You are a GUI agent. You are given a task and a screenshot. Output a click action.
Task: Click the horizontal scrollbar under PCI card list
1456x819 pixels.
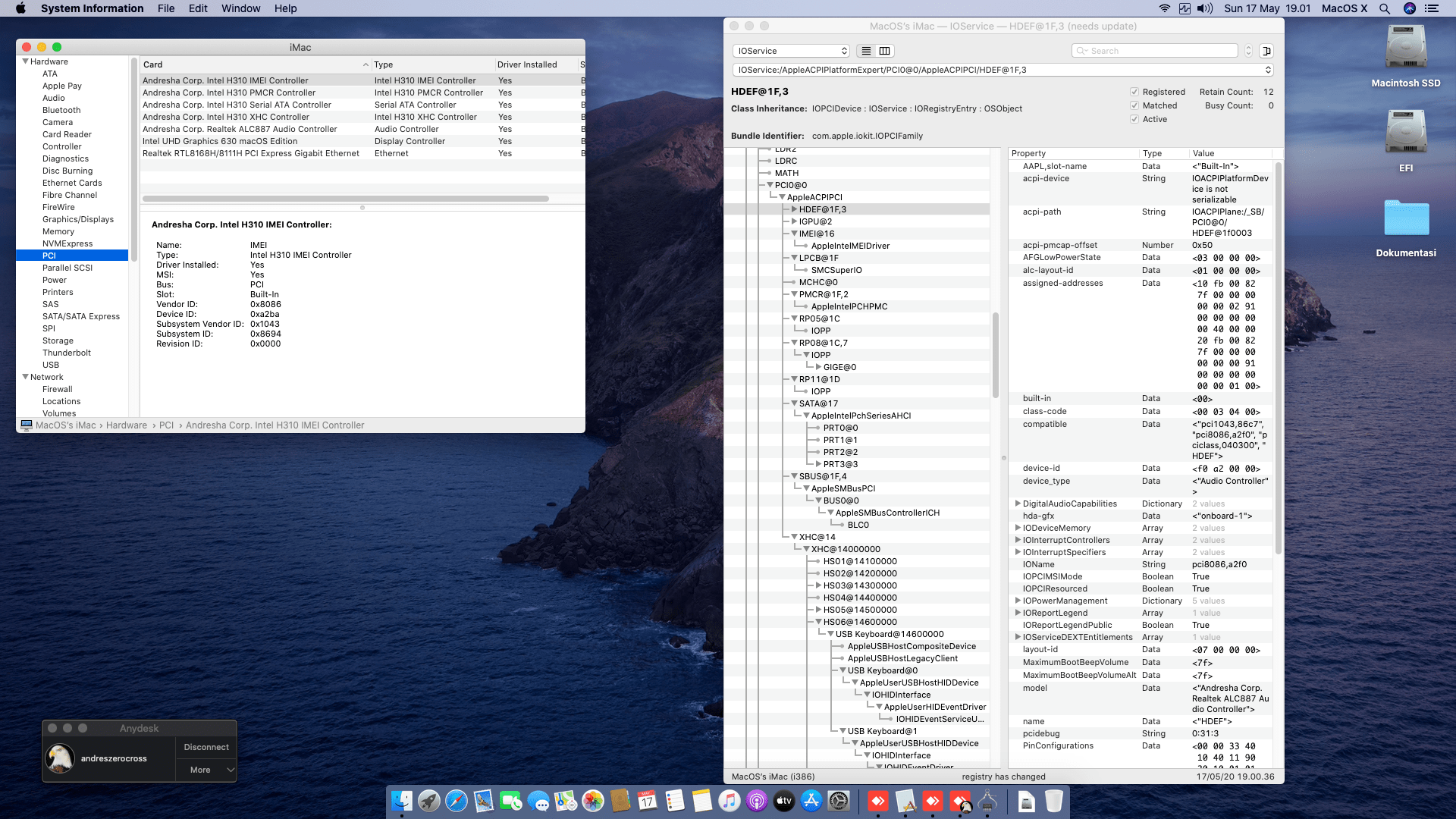point(345,199)
